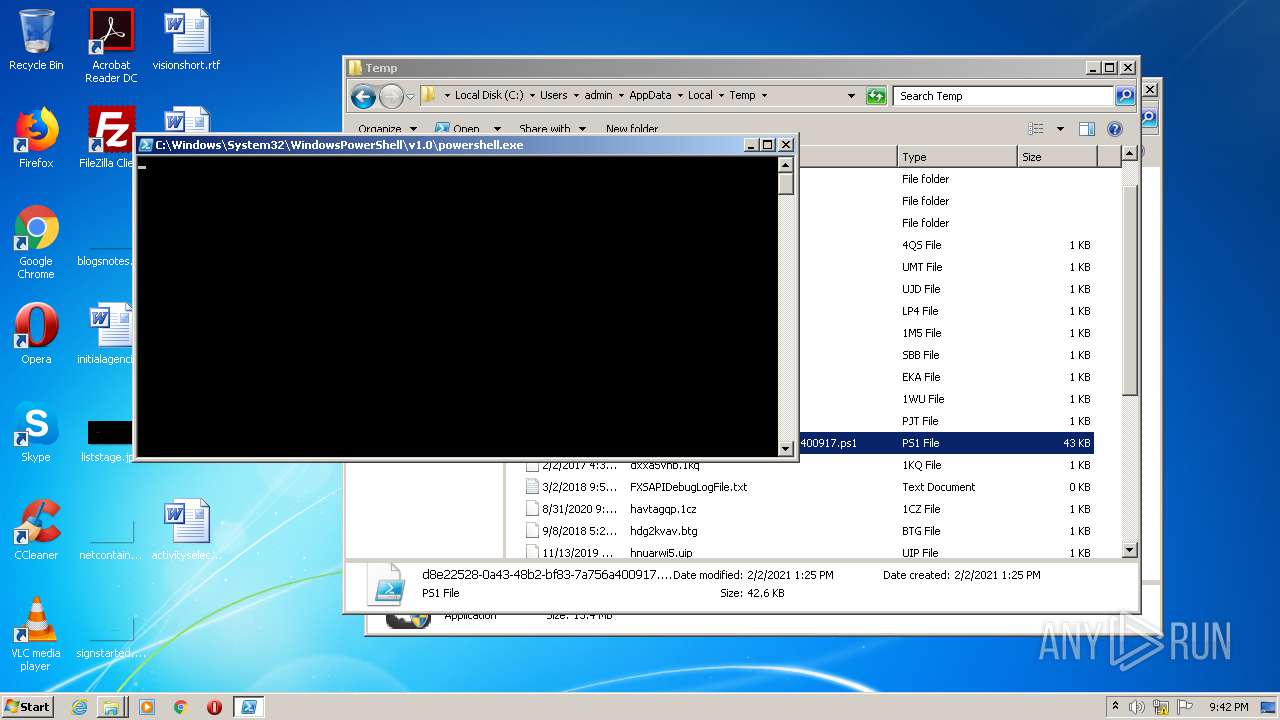Open the Start menu
The width and height of the screenshot is (1280, 720).
coord(27,707)
